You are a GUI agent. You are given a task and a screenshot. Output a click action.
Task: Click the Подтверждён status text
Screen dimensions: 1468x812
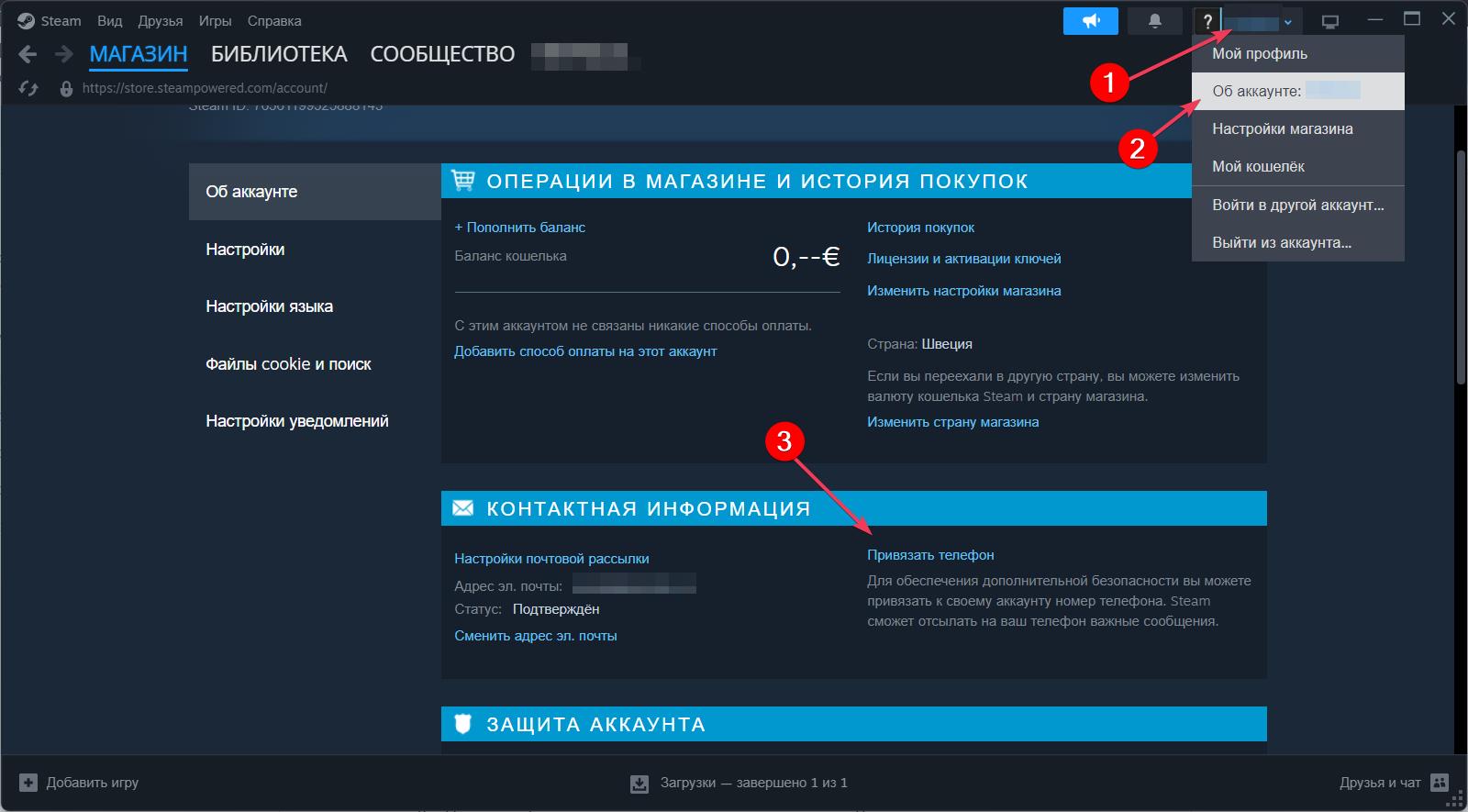(556, 609)
